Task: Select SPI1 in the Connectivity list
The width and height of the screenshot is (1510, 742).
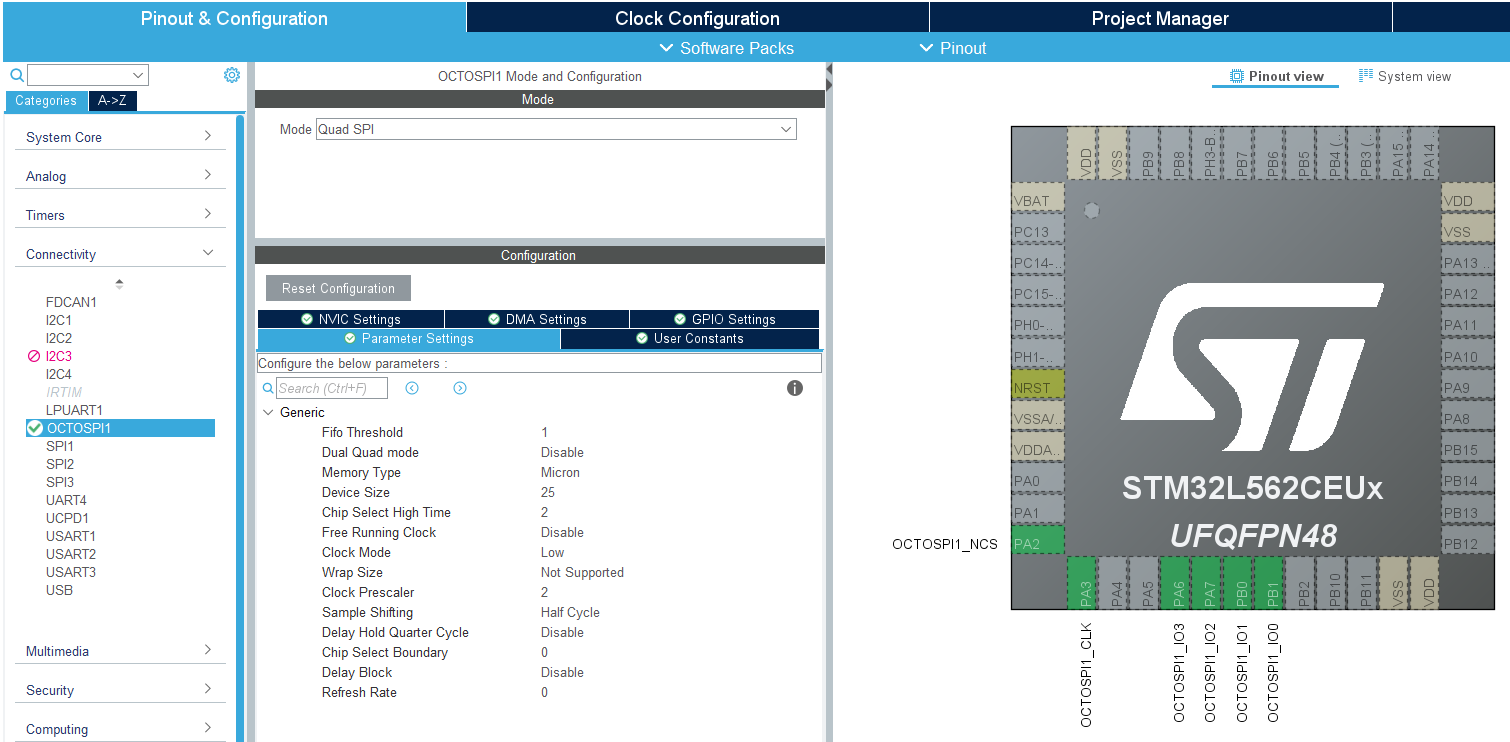Action: click(58, 446)
